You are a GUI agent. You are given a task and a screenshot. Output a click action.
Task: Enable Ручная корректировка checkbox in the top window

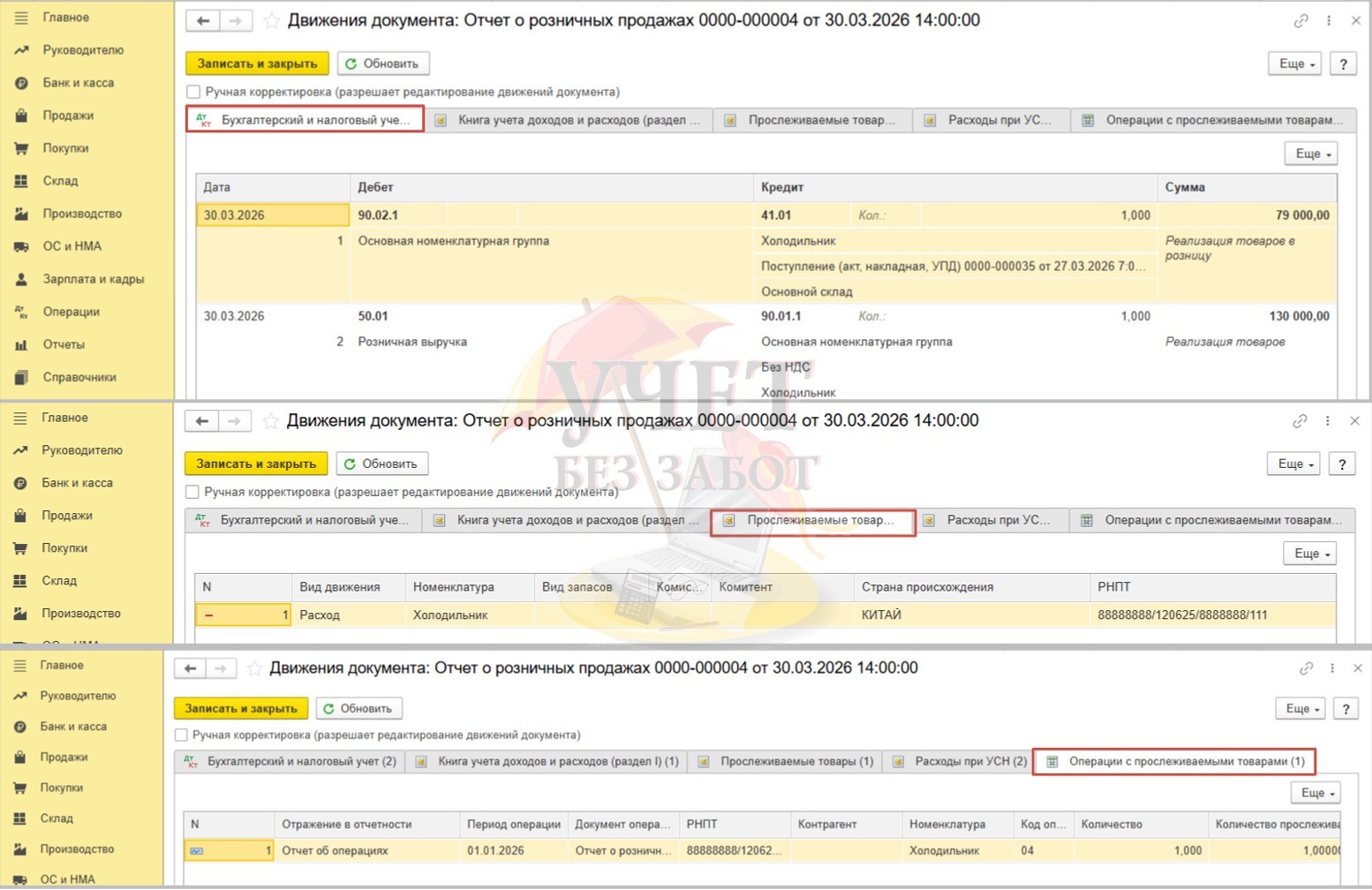point(193,92)
